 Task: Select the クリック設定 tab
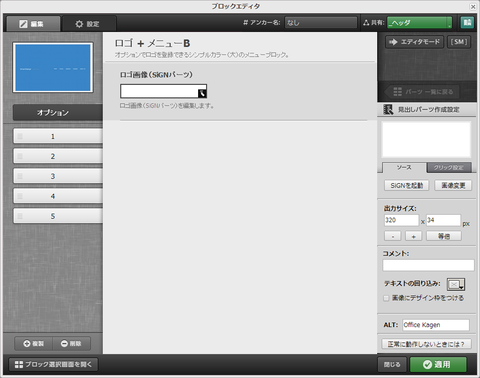(449, 168)
